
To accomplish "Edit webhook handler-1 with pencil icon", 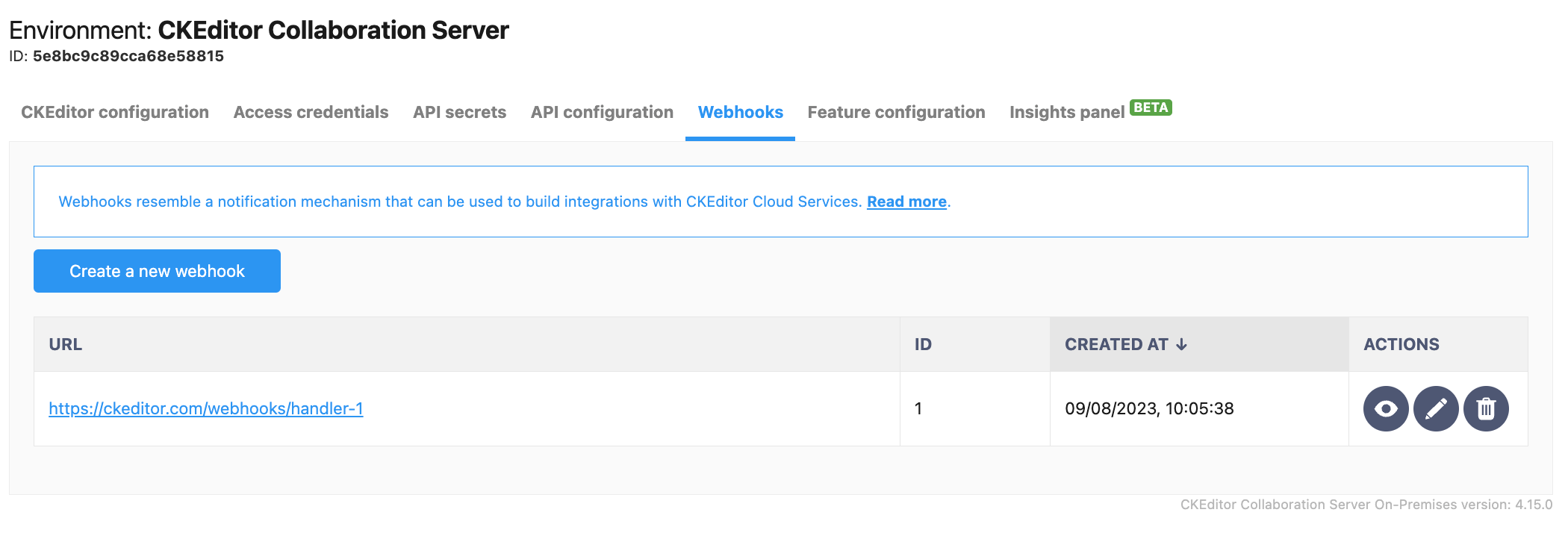I will click(x=1436, y=409).
